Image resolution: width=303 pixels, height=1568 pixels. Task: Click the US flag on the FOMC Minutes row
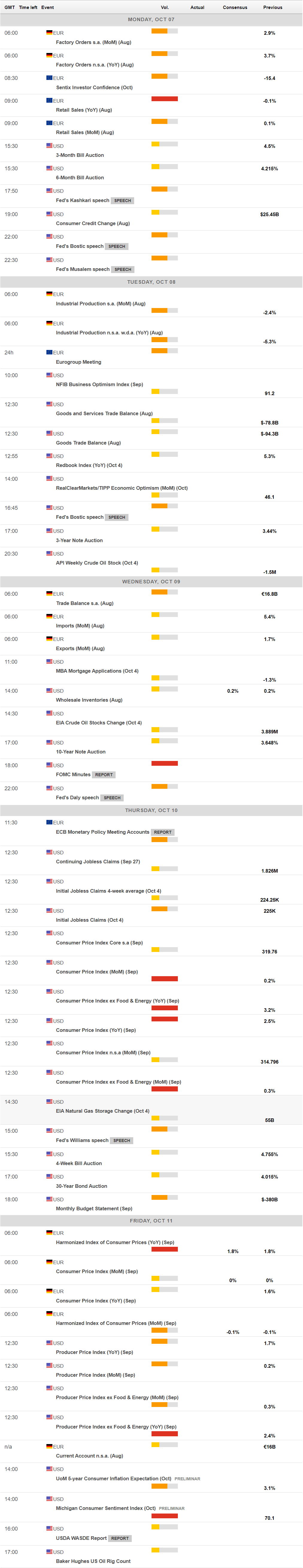coord(49,765)
